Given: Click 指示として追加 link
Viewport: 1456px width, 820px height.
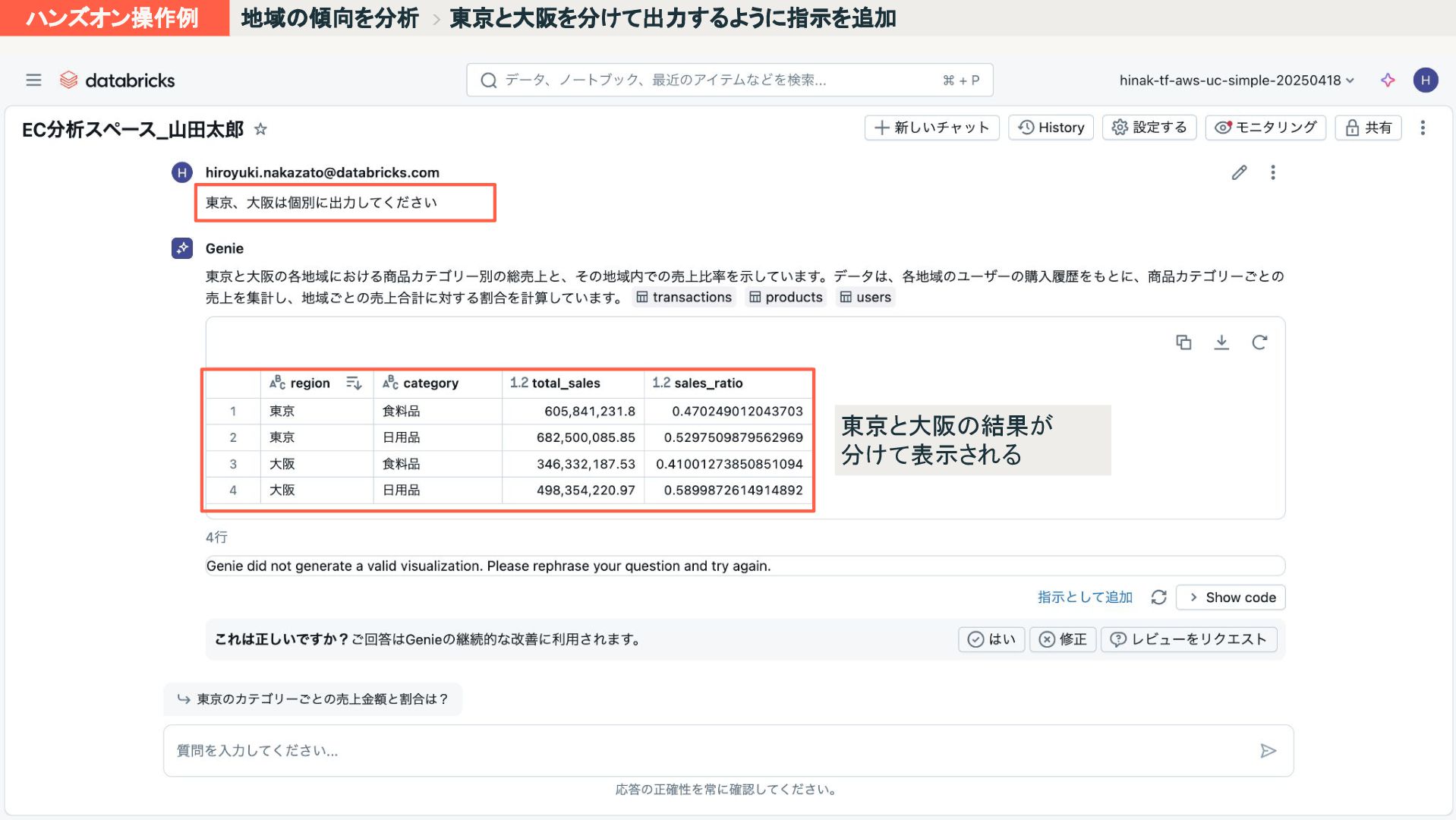Looking at the screenshot, I should pyautogui.click(x=1085, y=598).
